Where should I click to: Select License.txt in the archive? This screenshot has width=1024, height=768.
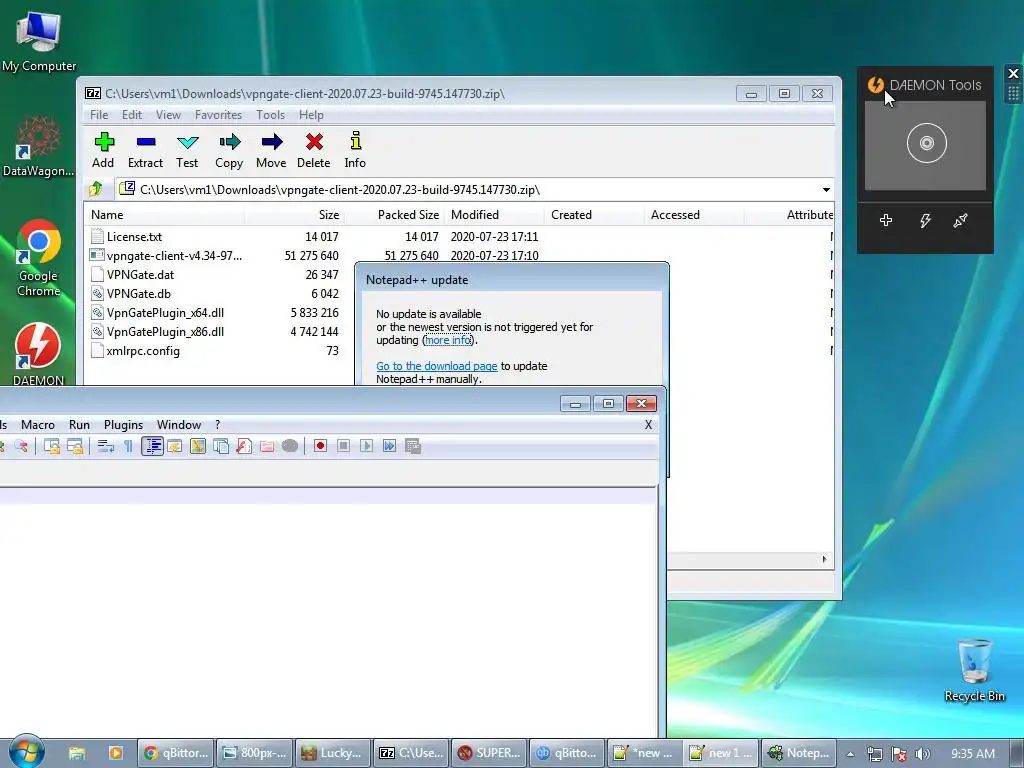134,237
